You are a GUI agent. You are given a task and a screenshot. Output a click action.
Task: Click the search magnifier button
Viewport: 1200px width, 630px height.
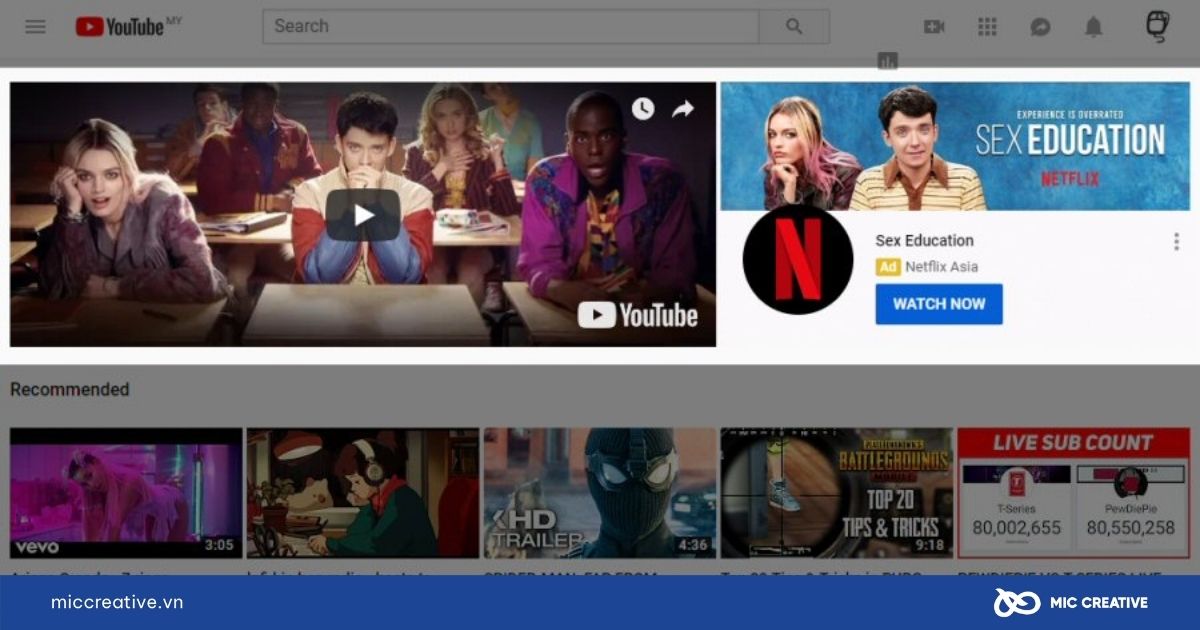click(x=794, y=27)
